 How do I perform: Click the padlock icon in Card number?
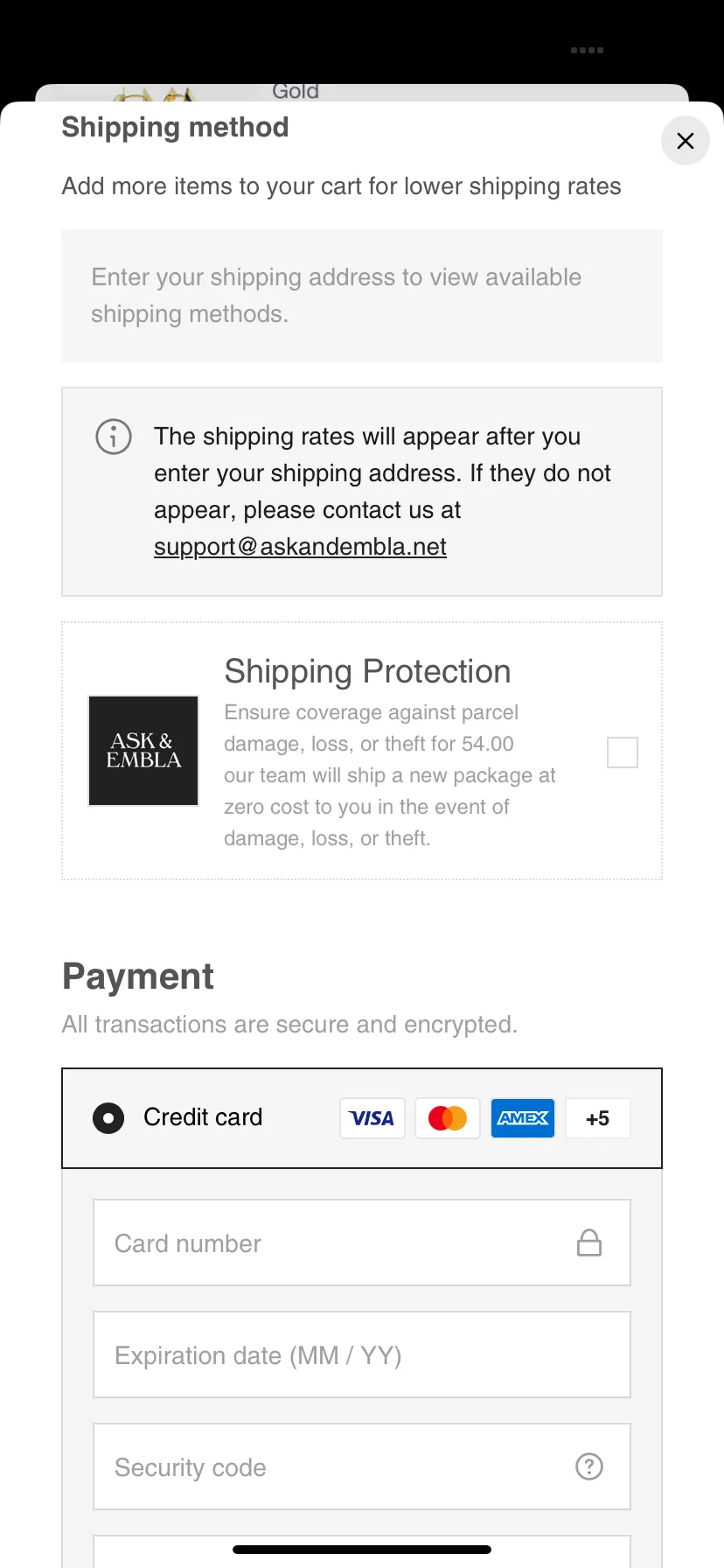[x=589, y=1242]
